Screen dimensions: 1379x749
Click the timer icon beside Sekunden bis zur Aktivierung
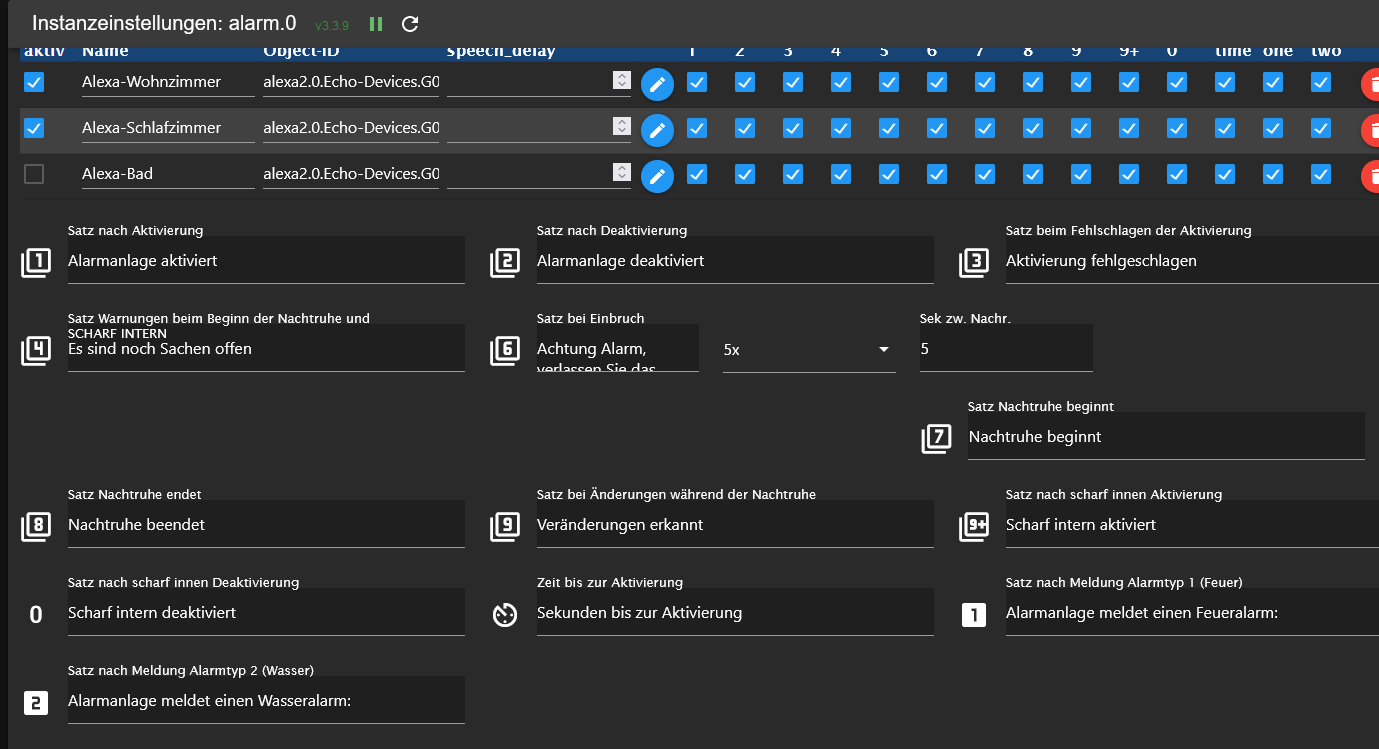pos(505,615)
